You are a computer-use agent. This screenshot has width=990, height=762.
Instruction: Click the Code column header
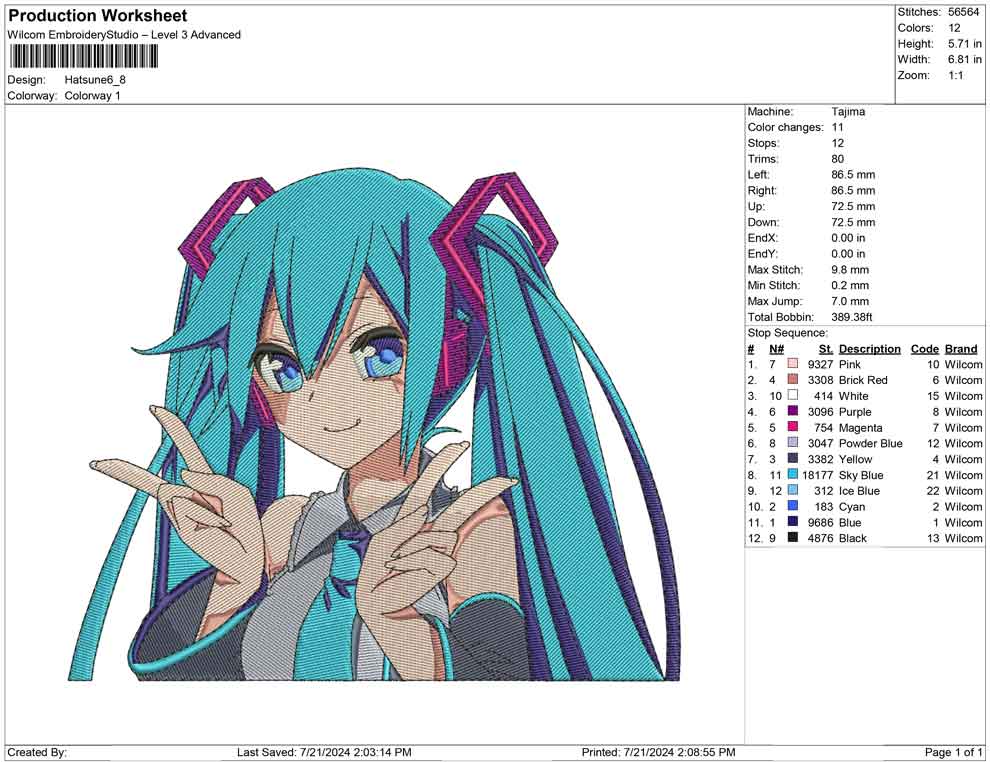click(x=925, y=349)
